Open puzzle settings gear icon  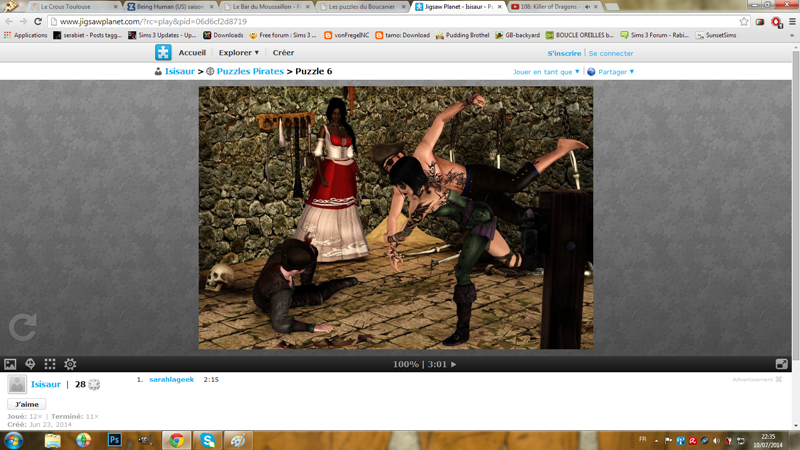click(70, 364)
